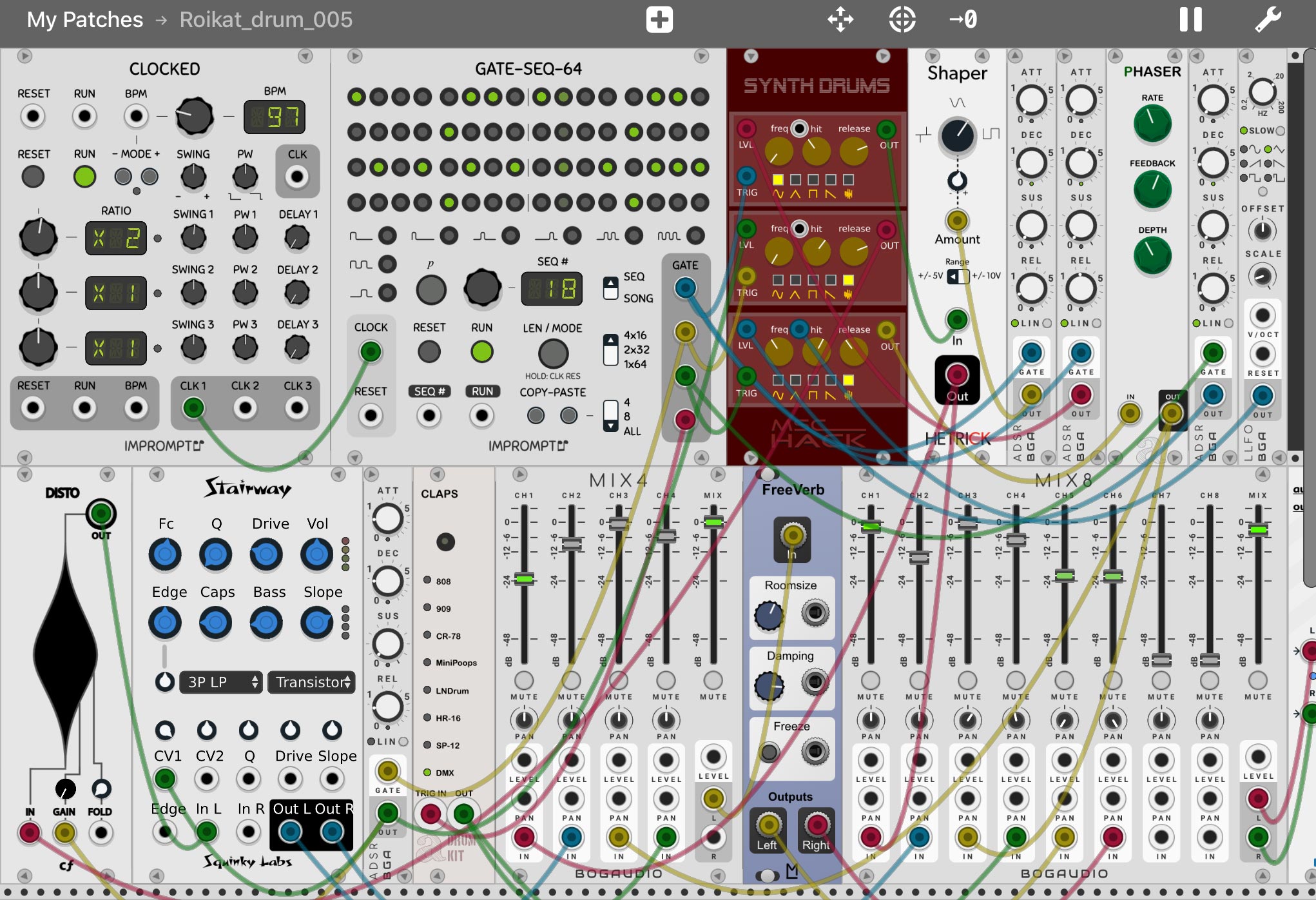This screenshot has height=900, width=1316.
Task: Mute CH1 on the MIX4 mixer
Action: pyautogui.click(x=524, y=680)
